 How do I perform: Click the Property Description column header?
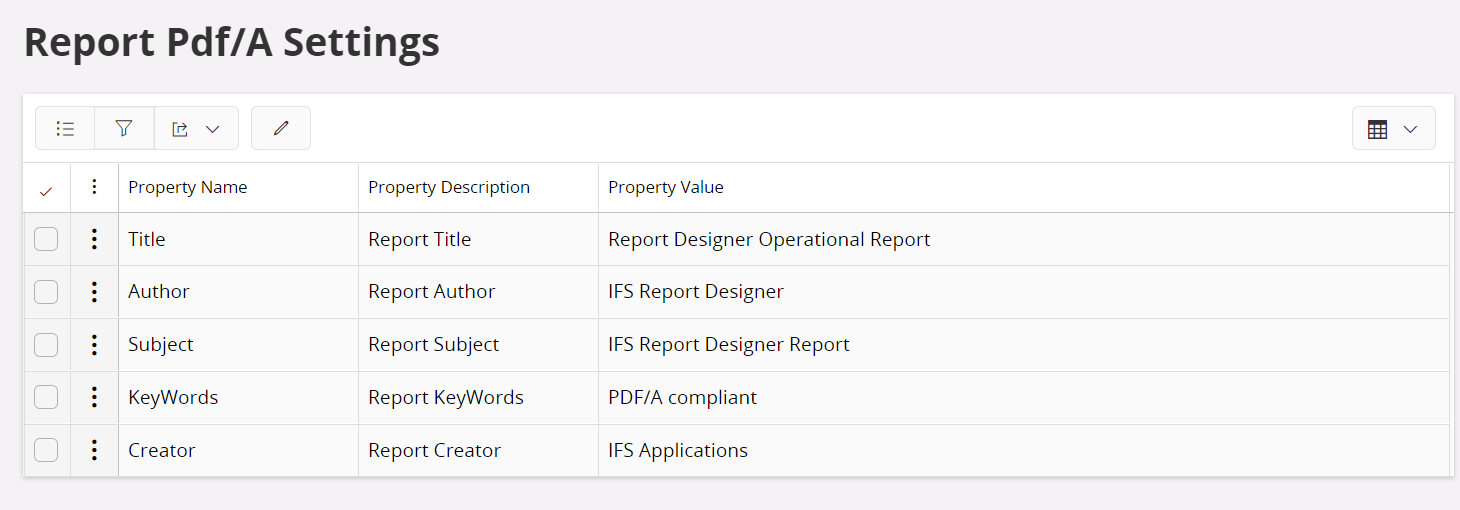[449, 187]
